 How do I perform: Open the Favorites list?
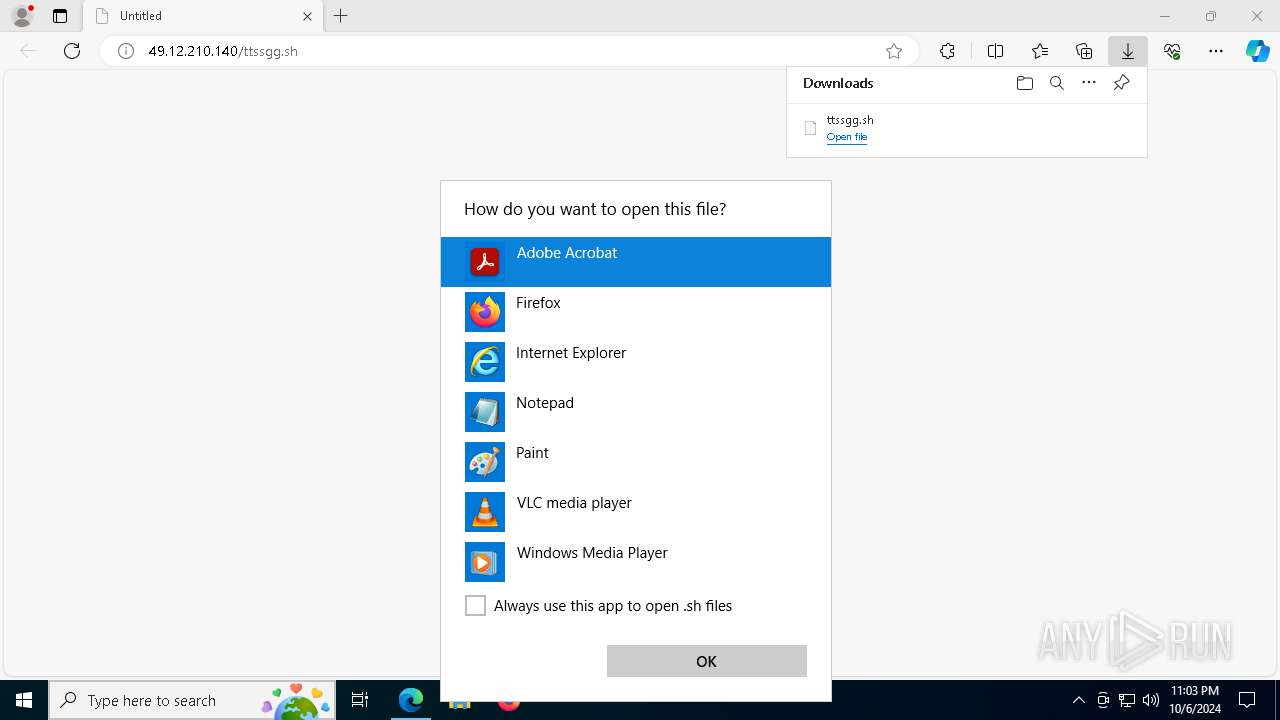[x=1040, y=51]
